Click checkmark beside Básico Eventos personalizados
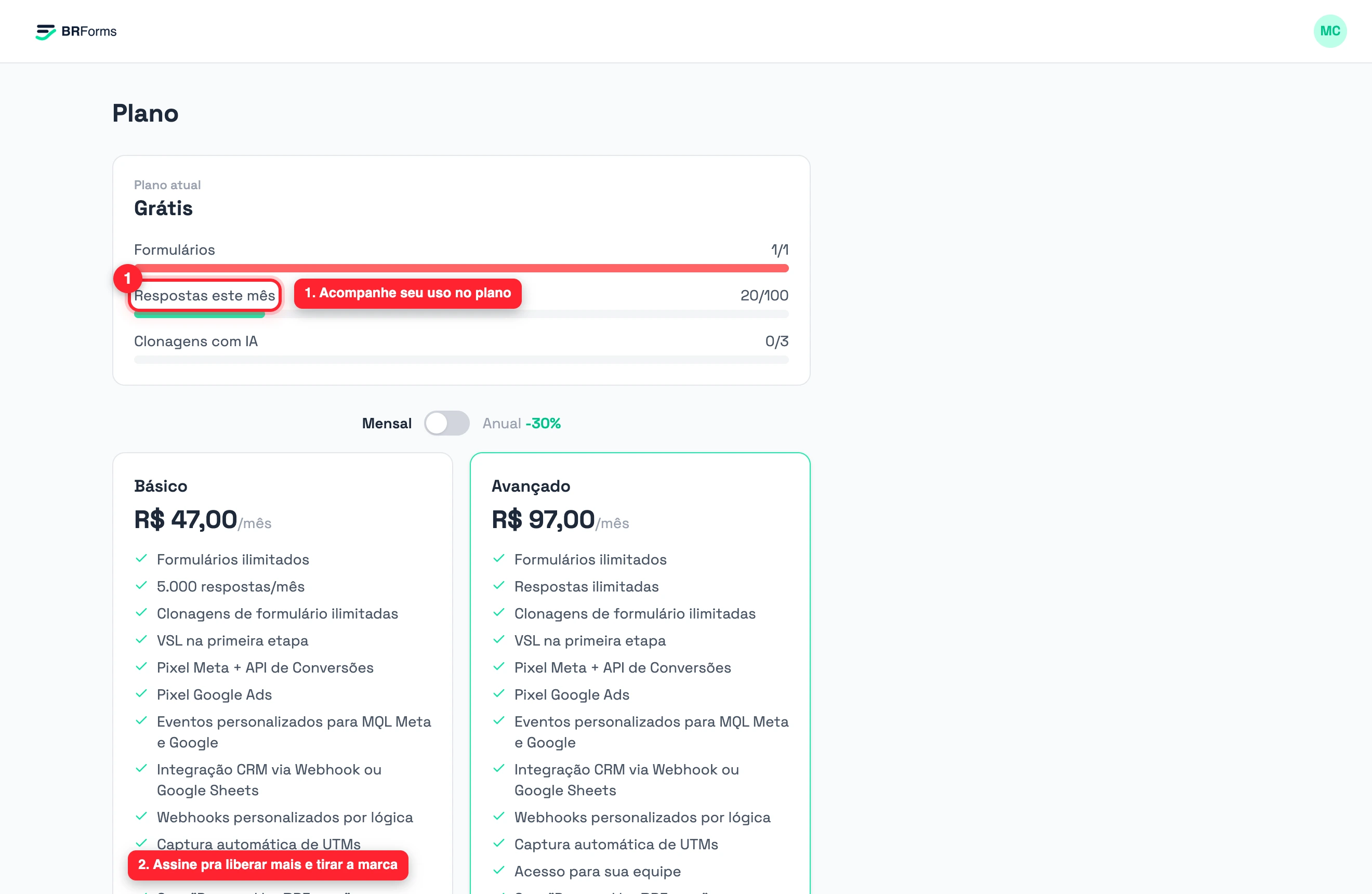Screen dimensions: 1372x894 pos(141,721)
